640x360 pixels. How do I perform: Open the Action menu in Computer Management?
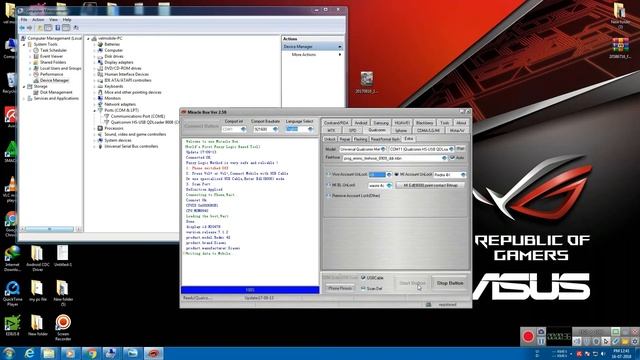(x=38, y=20)
